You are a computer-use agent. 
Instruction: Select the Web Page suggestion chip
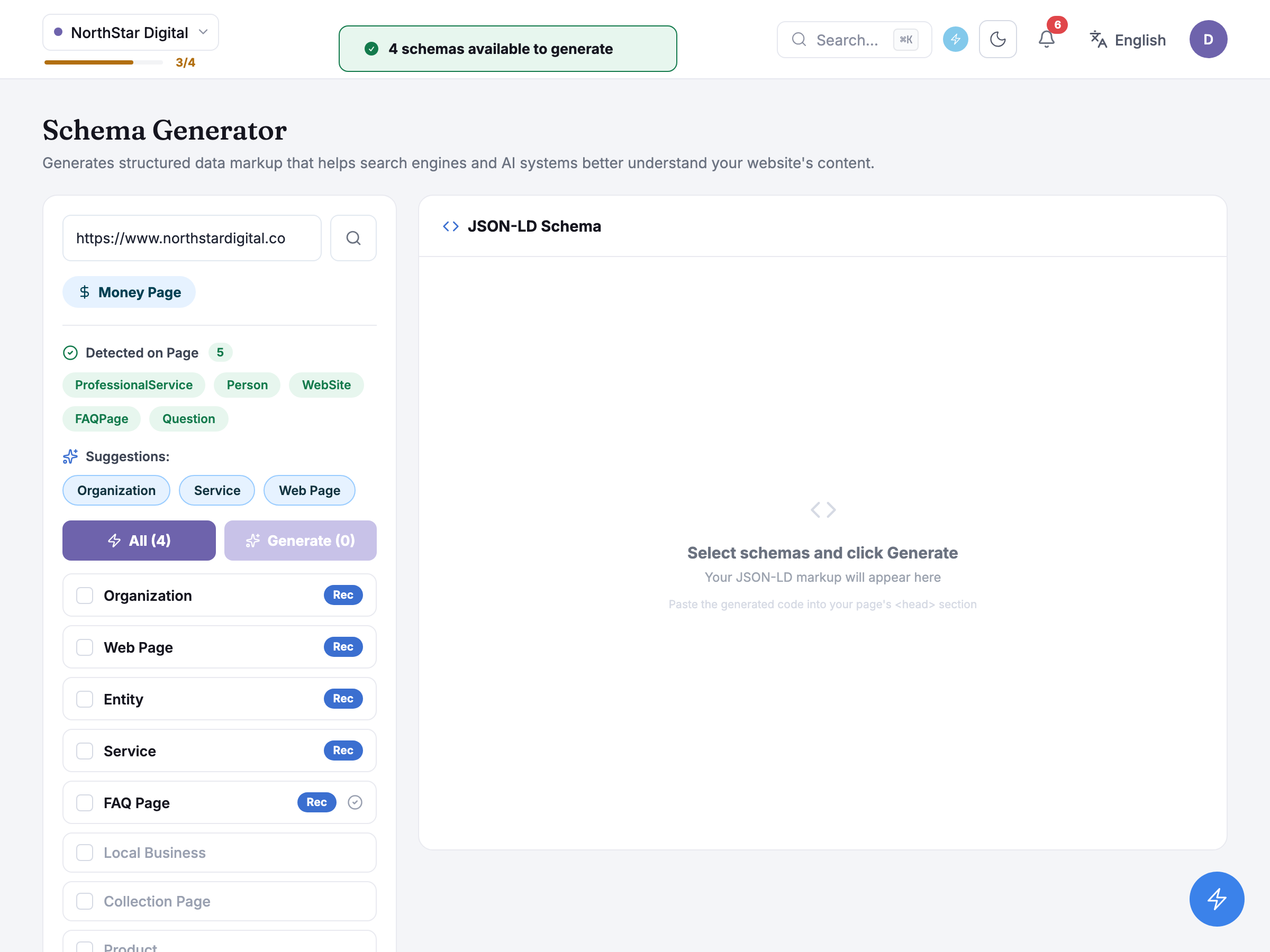(x=310, y=491)
